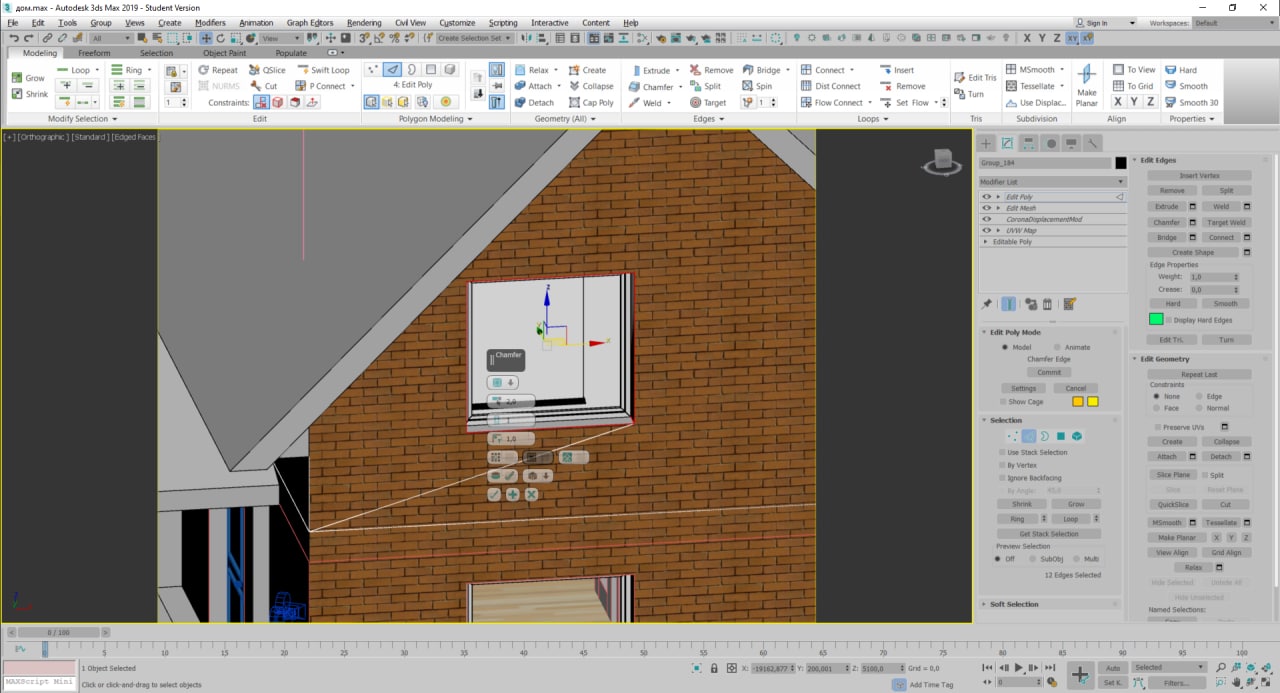Switch to the Freeform ribbon tab

(94, 53)
